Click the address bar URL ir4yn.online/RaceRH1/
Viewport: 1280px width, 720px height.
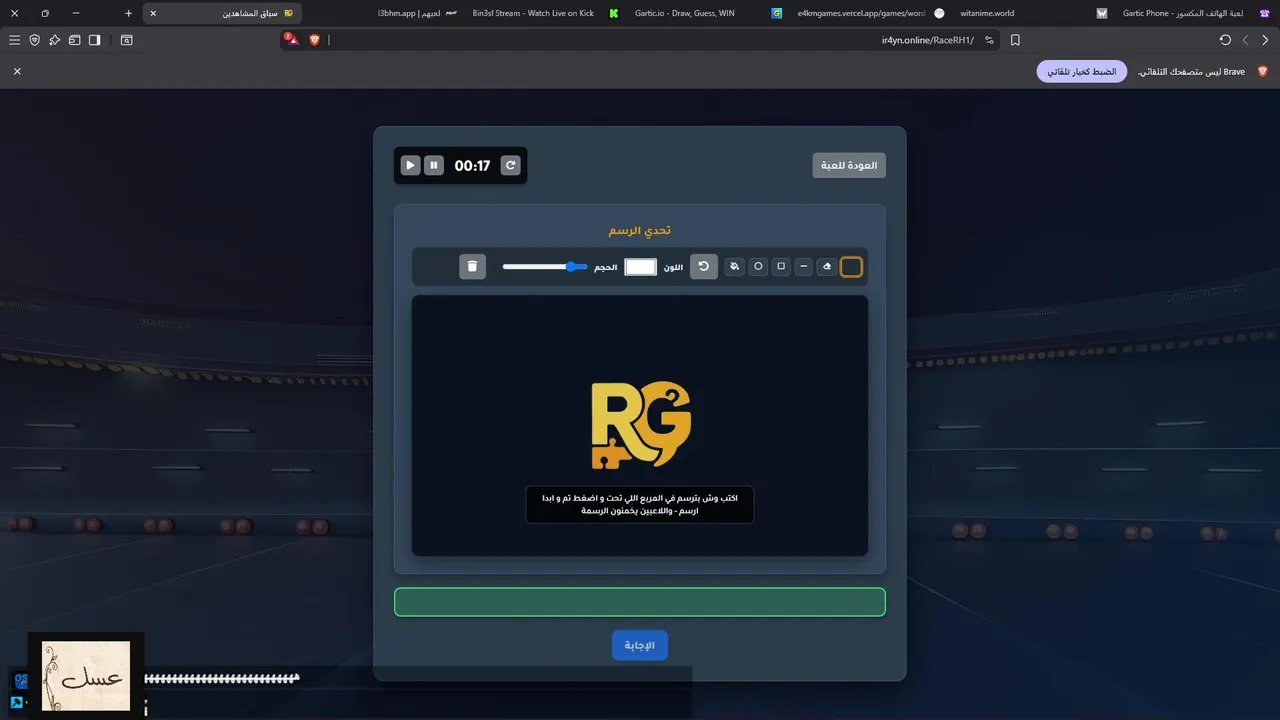click(x=927, y=40)
